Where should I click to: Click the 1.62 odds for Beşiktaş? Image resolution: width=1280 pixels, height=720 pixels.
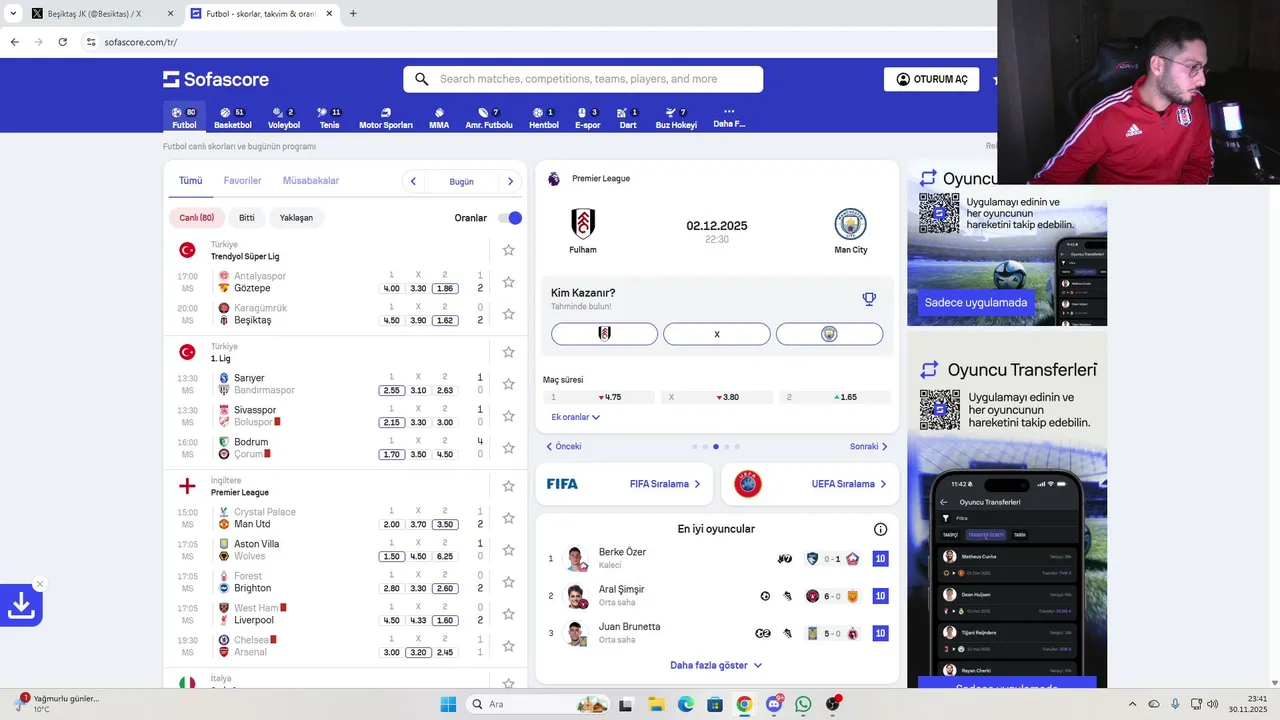pos(445,320)
